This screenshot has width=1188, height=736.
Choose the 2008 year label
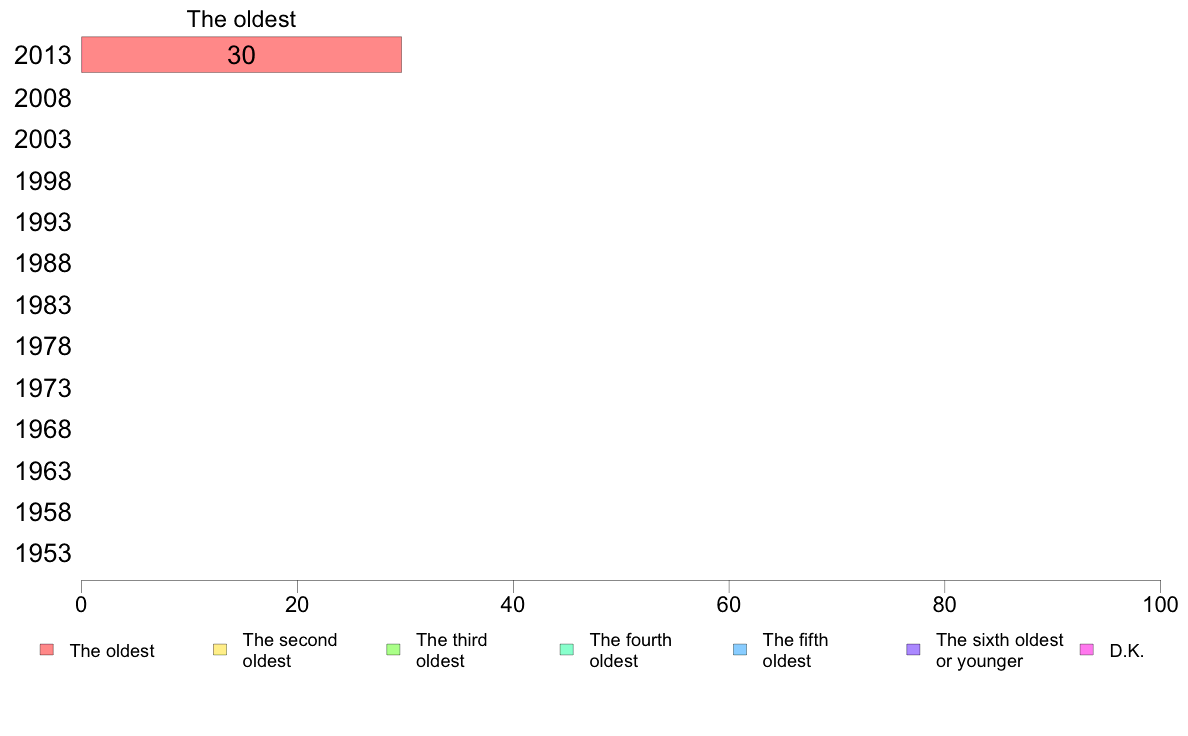pos(42,98)
